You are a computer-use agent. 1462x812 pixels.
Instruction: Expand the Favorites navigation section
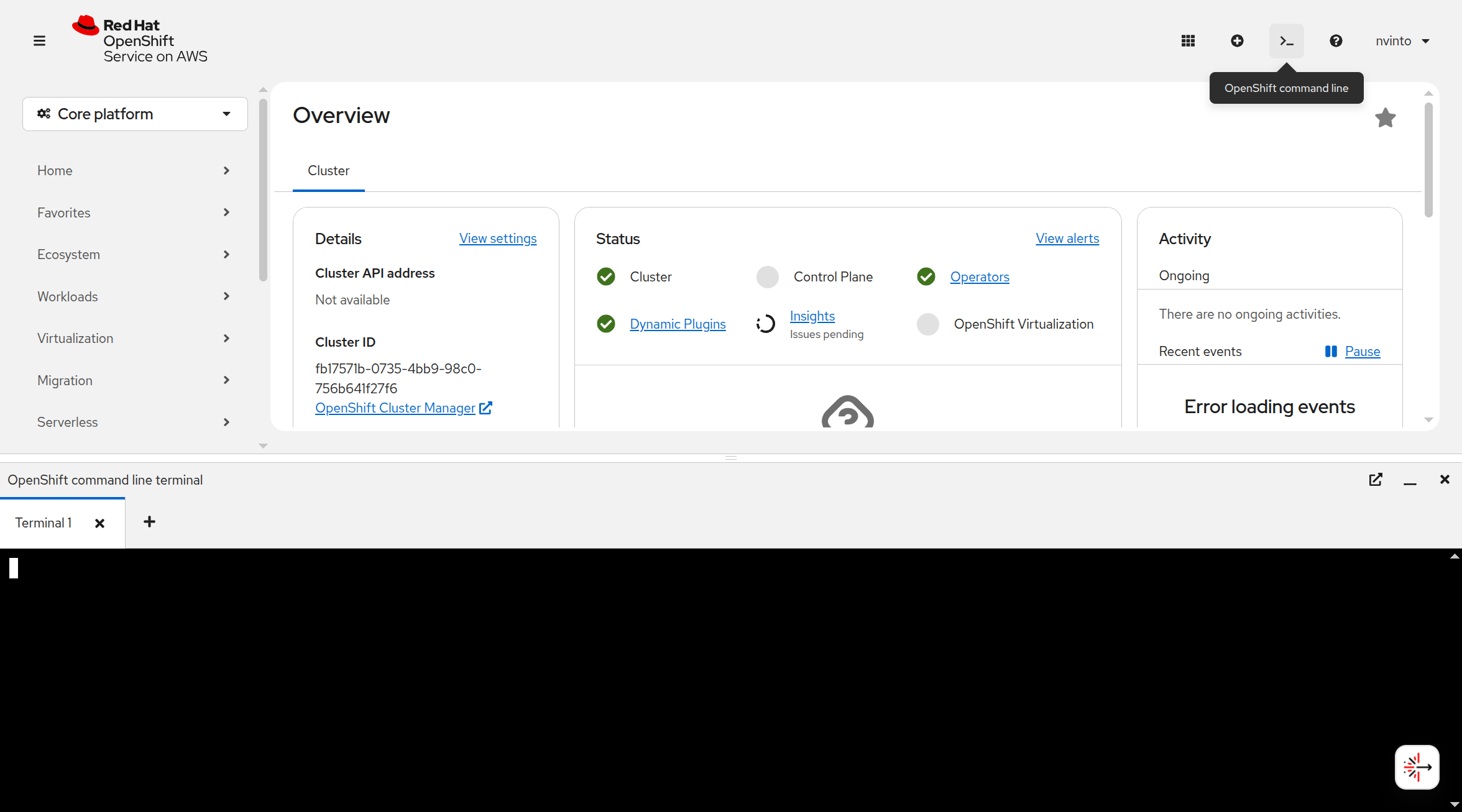coord(134,212)
